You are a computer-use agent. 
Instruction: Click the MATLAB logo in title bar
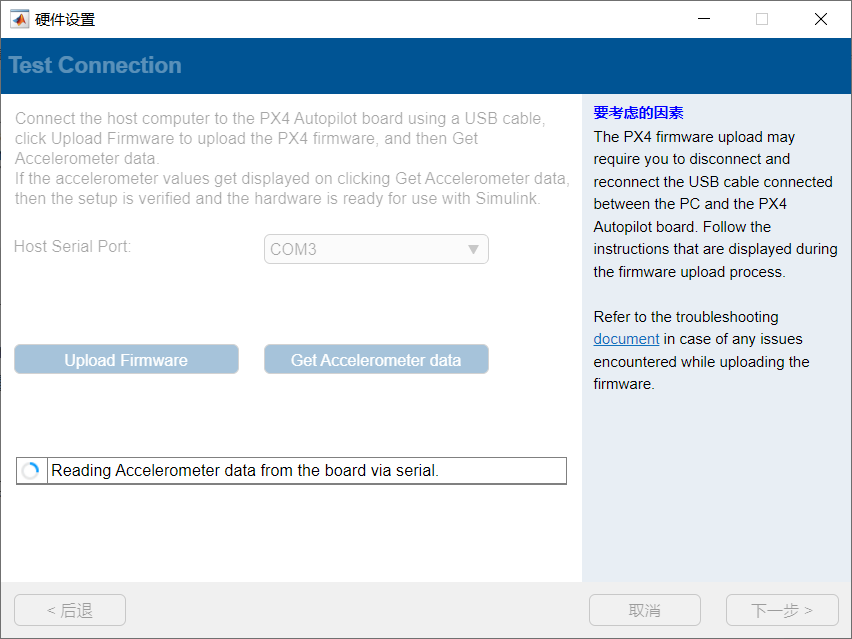point(19,19)
